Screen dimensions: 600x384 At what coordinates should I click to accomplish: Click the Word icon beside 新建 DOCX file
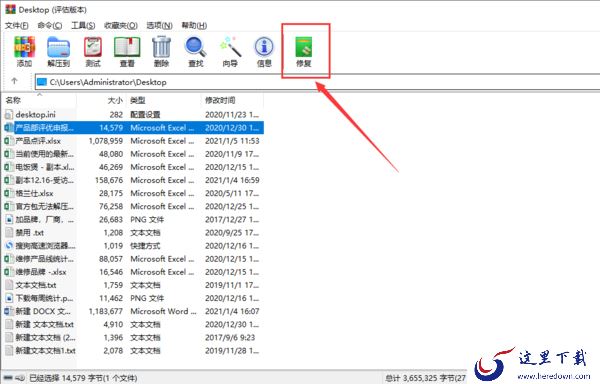[x=8, y=311]
